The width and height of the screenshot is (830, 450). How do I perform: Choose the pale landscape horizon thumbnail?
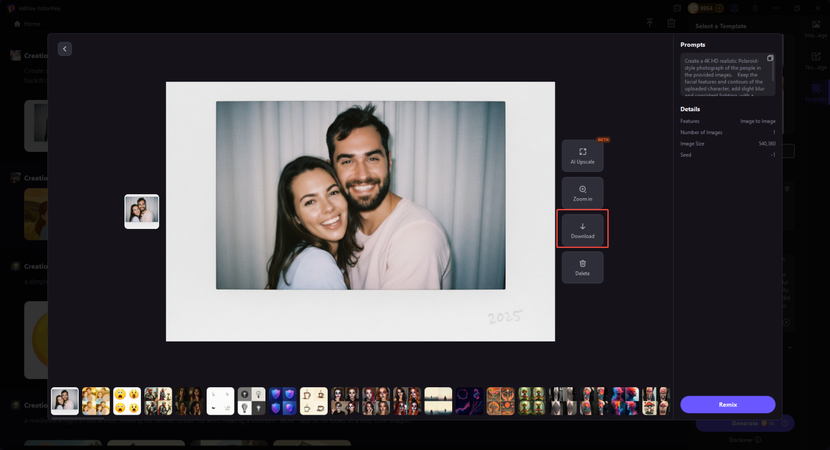tap(438, 401)
